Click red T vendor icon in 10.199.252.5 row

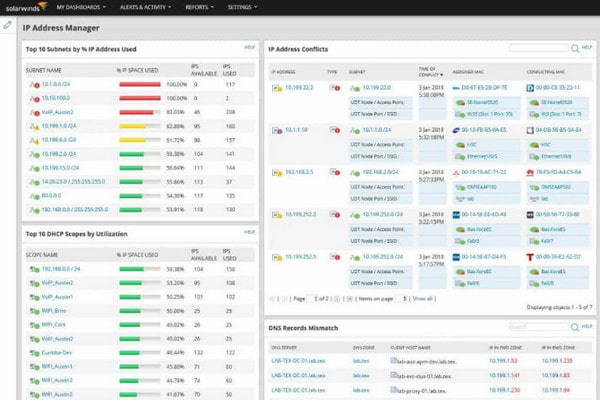pyautogui.click(x=530, y=257)
